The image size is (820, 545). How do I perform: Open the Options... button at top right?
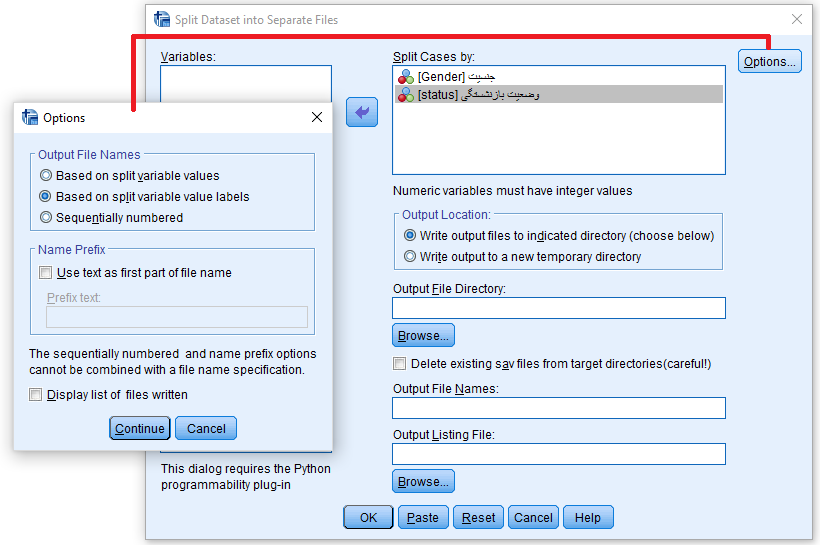point(769,62)
